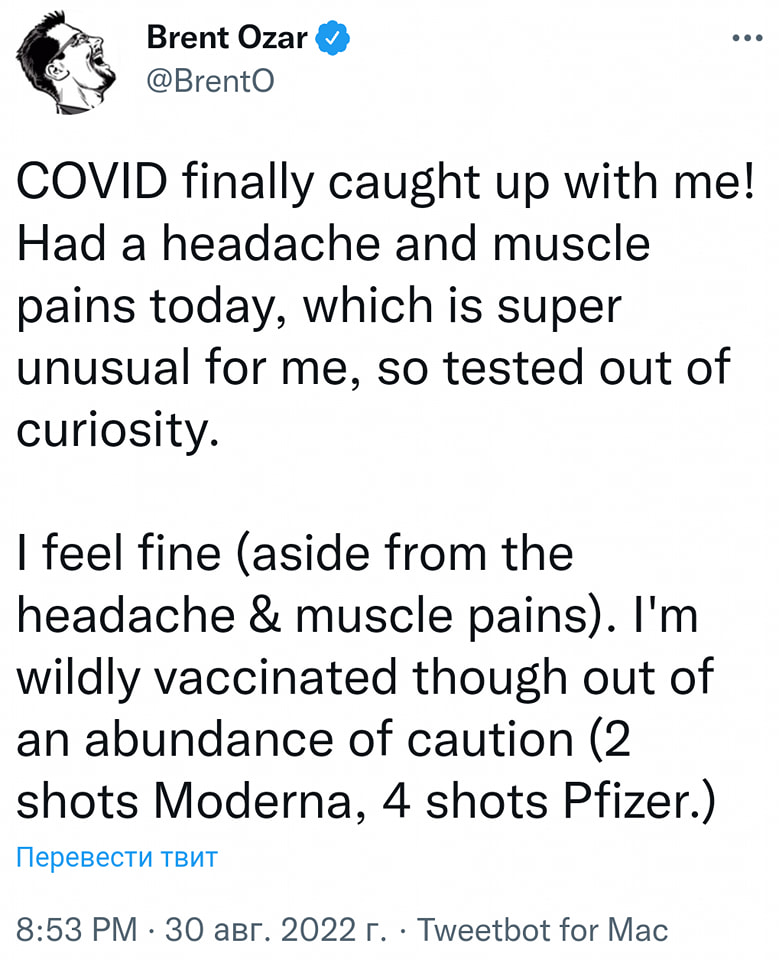
Task: Click the blue verified badge
Action: [x=334, y=38]
